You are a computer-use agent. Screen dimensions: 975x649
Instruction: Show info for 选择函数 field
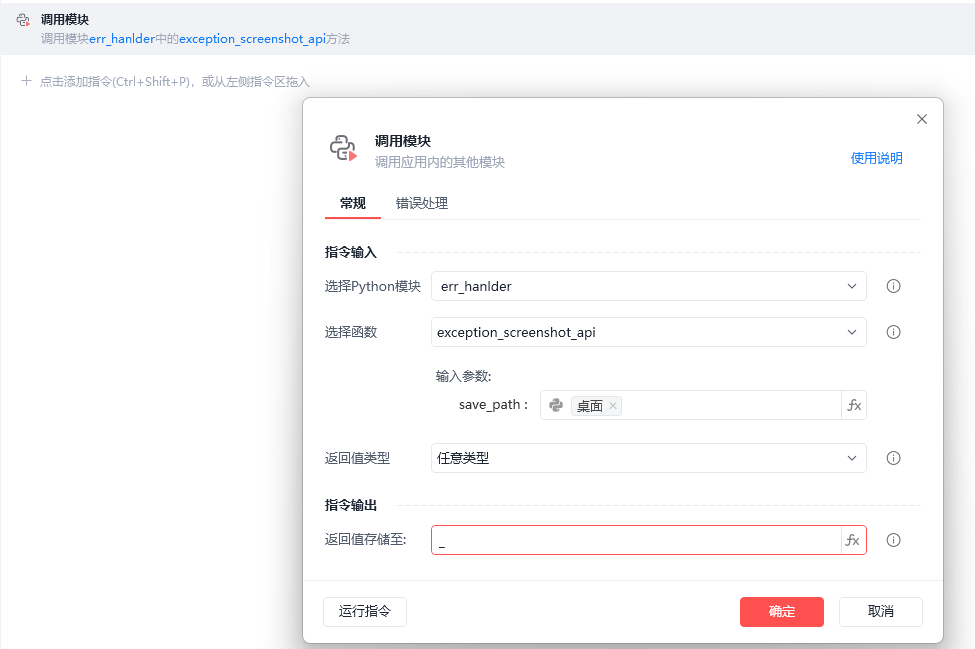pyautogui.click(x=893, y=332)
